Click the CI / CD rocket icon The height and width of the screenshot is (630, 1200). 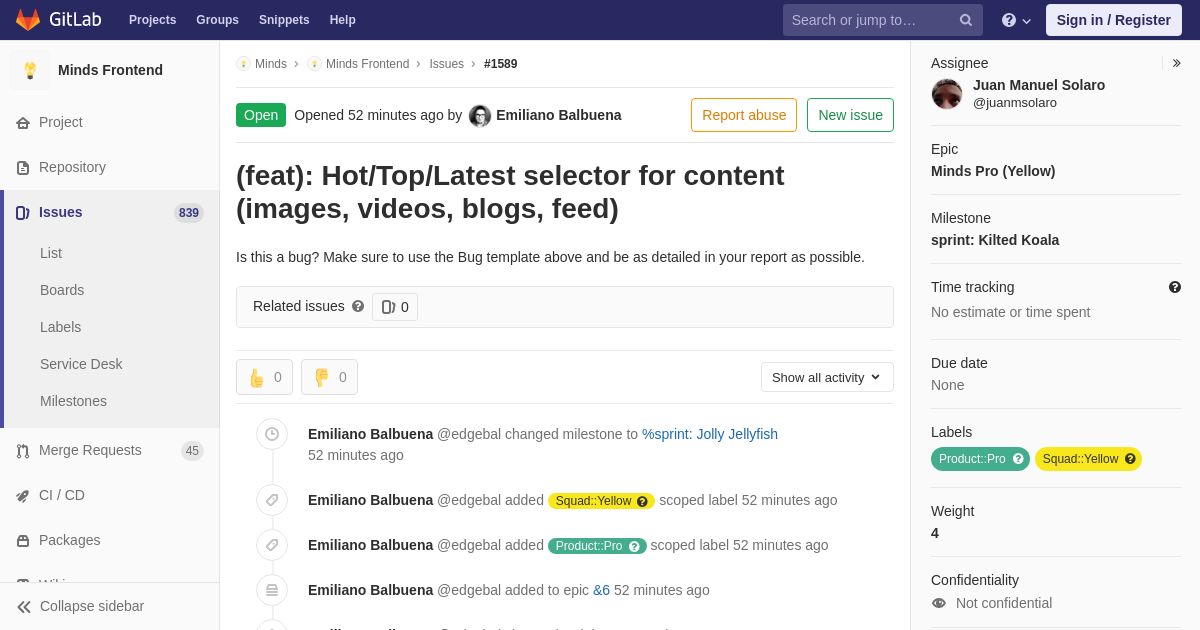click(23, 495)
